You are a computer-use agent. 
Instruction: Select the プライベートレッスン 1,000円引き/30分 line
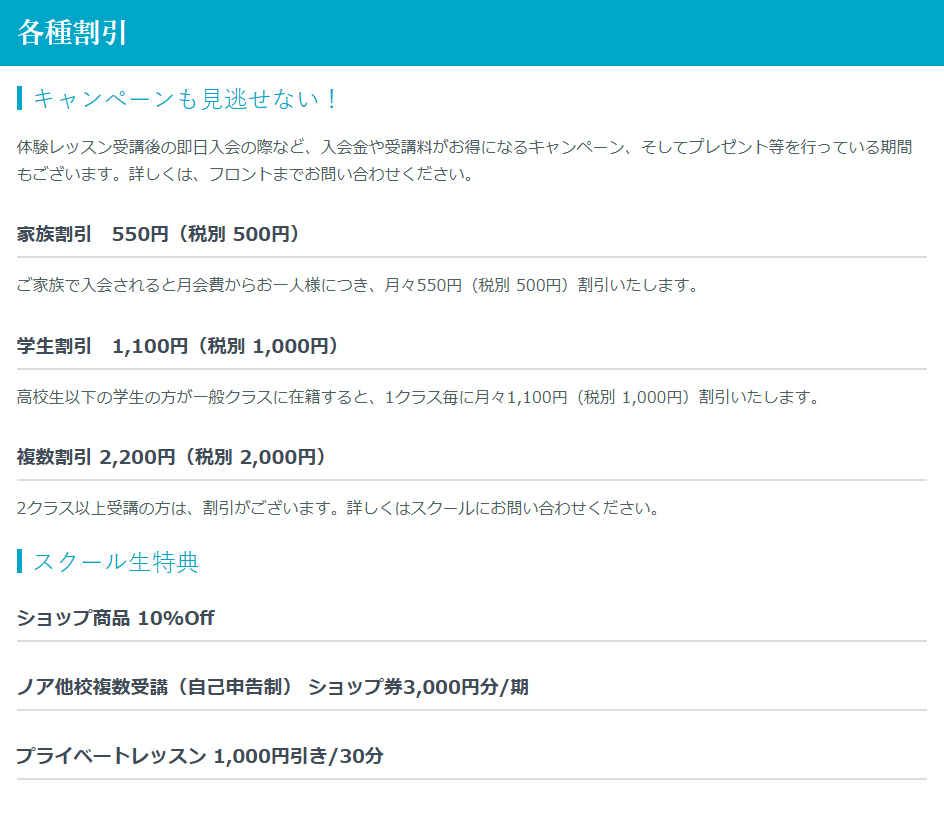click(x=200, y=756)
